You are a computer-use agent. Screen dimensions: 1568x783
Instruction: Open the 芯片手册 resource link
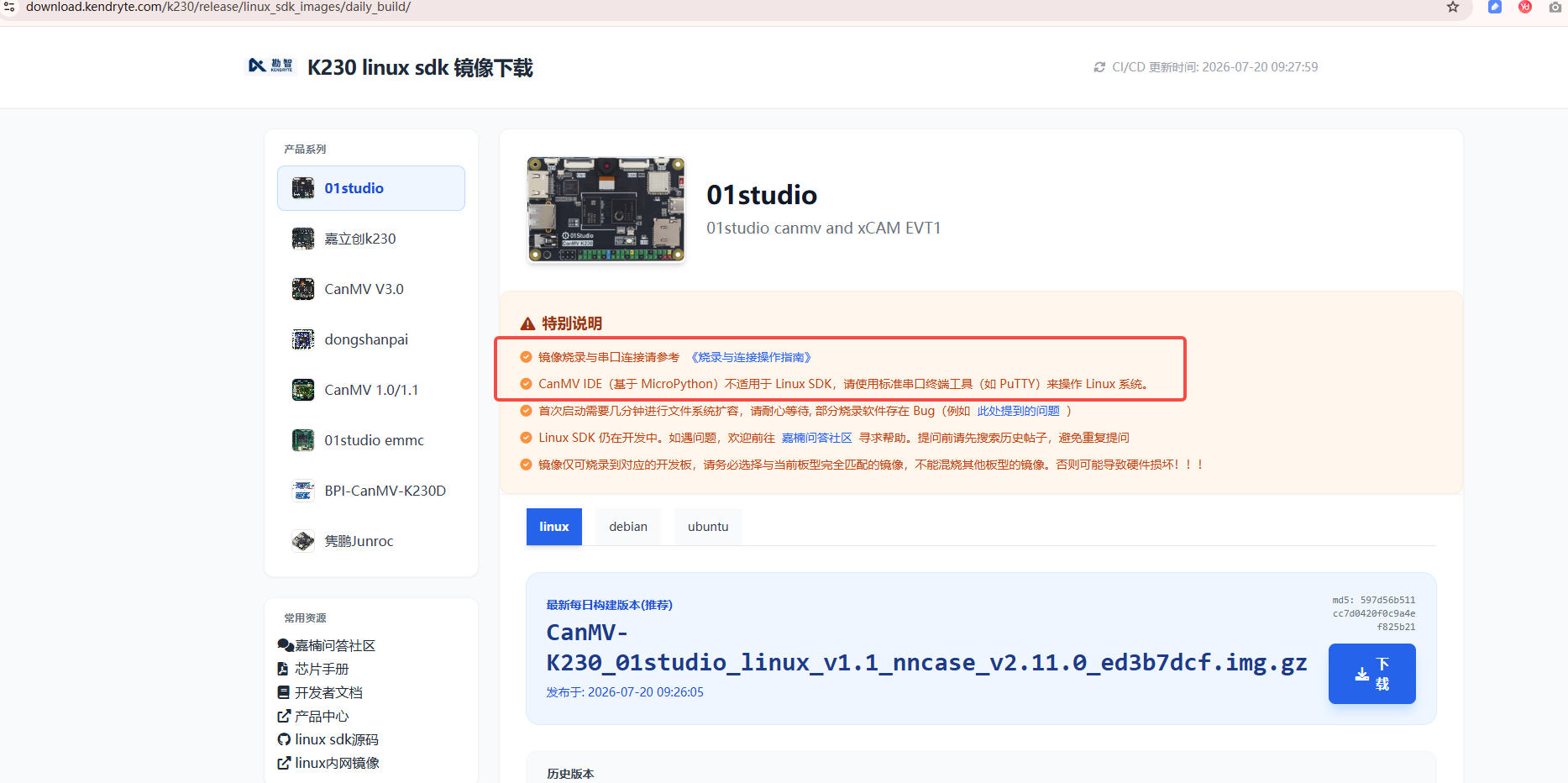pyautogui.click(x=322, y=669)
